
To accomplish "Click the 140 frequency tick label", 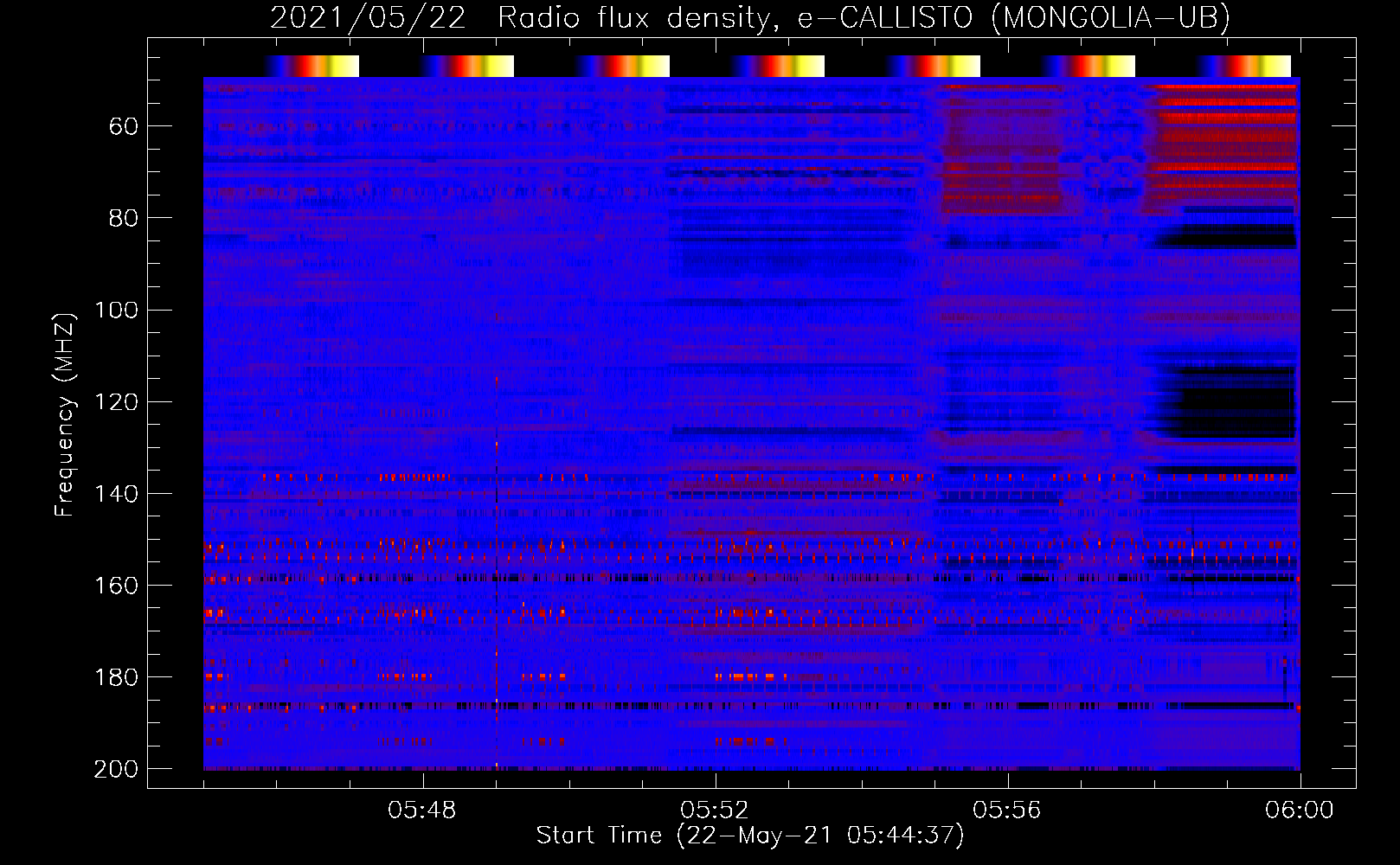I will pyautogui.click(x=117, y=494).
